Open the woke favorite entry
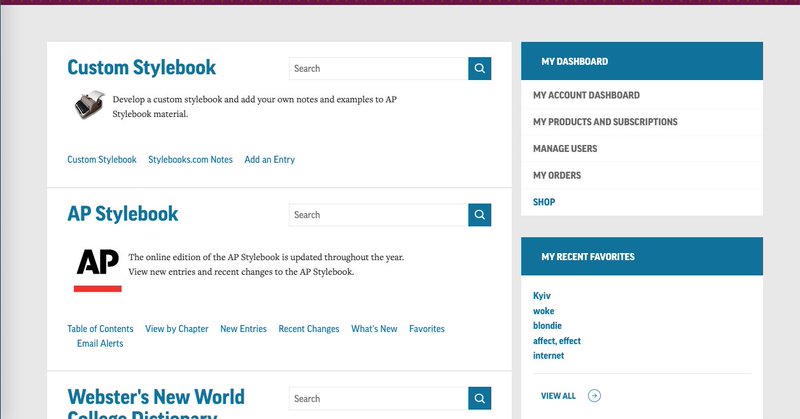The image size is (800, 419). pos(543,311)
